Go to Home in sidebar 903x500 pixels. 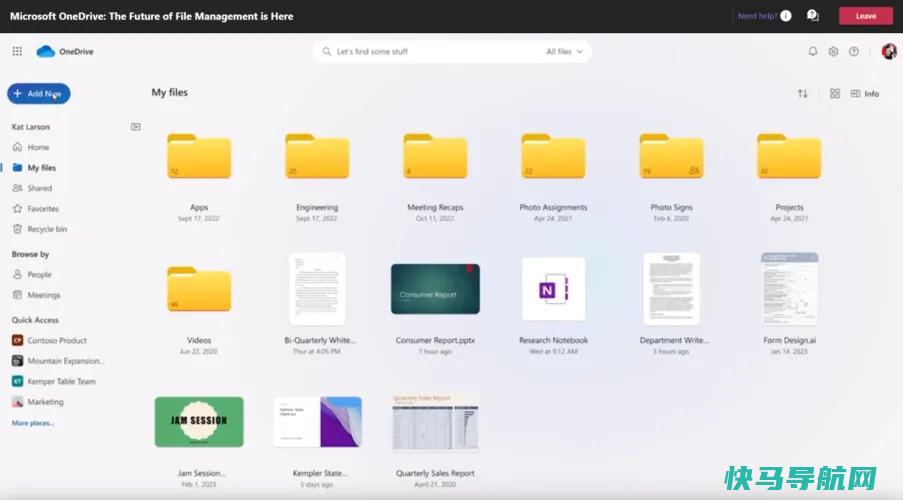(31, 147)
